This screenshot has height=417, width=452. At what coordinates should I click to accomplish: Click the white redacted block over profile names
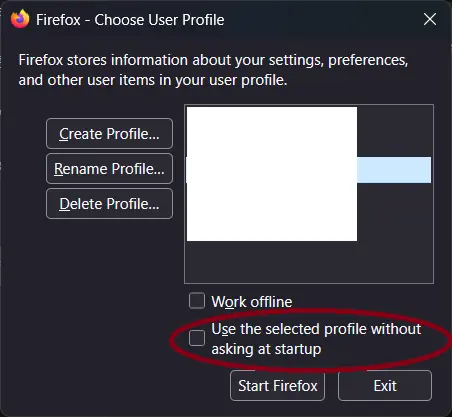click(x=272, y=174)
